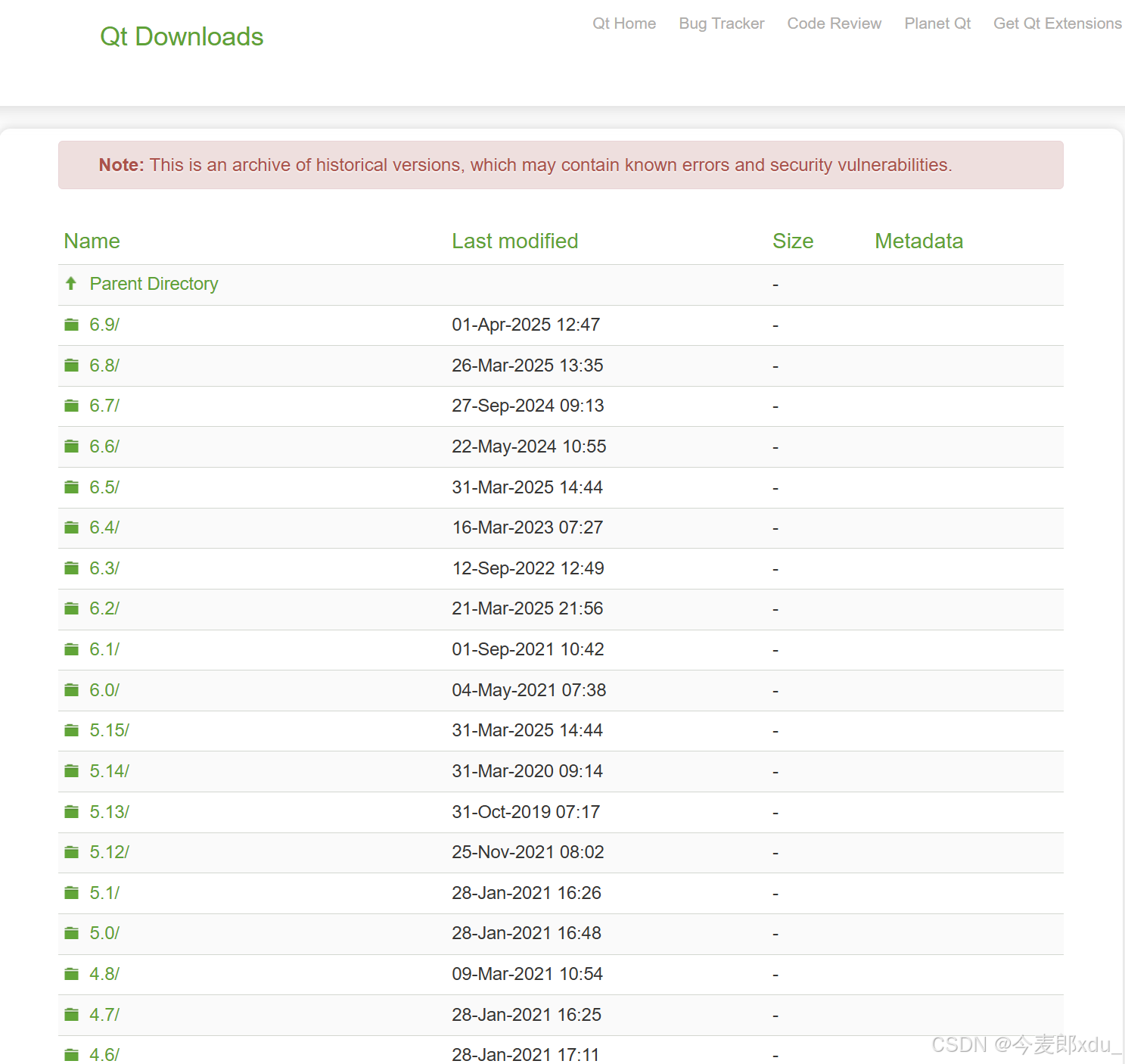
Task: Open the 5.14/ directory link
Action: coord(109,771)
